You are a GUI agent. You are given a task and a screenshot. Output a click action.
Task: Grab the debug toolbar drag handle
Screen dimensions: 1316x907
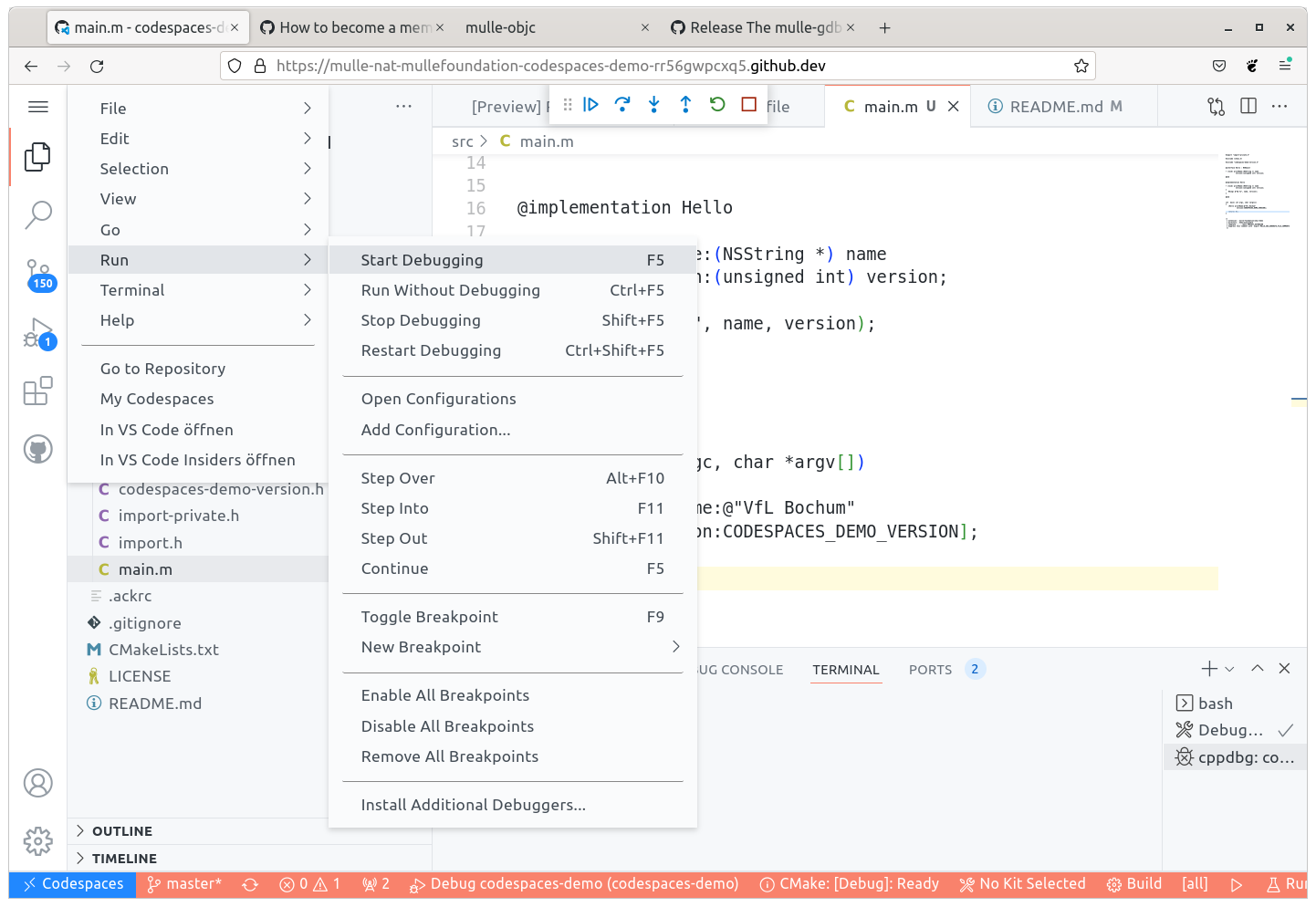[x=568, y=105]
